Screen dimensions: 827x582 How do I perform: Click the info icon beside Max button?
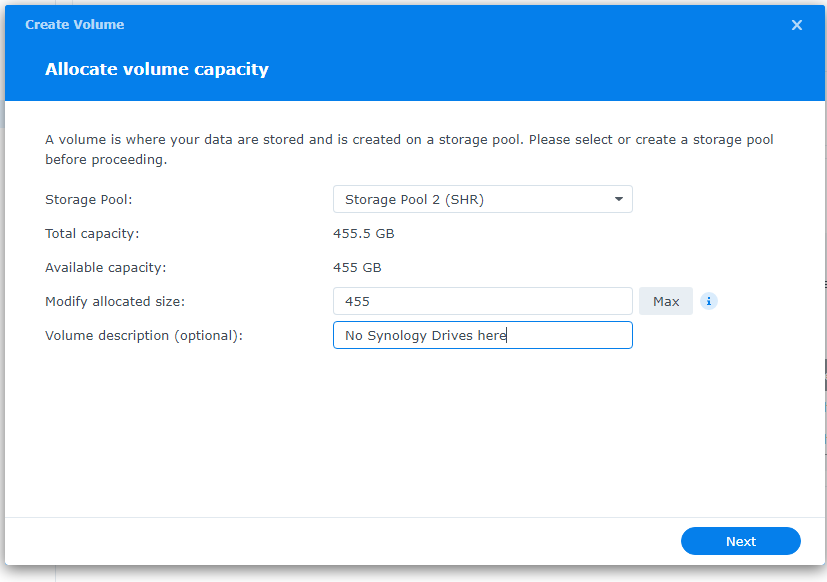click(x=708, y=301)
